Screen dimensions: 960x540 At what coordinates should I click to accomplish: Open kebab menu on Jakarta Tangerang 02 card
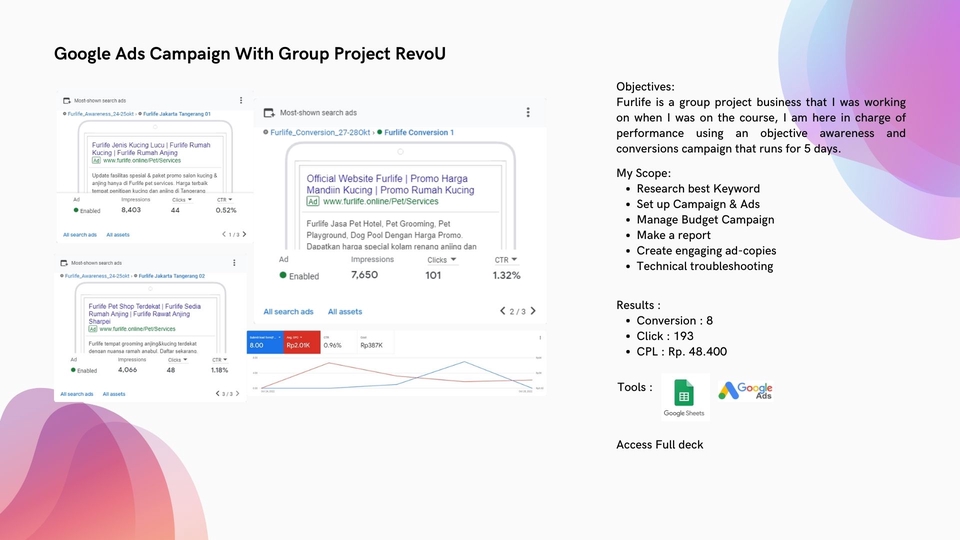[234, 263]
